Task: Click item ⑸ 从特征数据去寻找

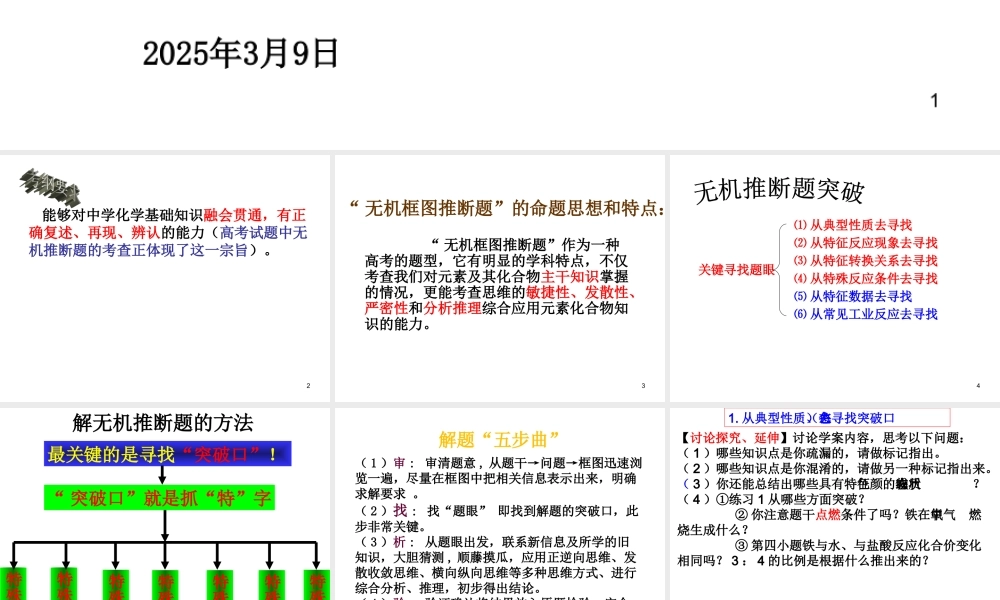Action: pos(853,296)
